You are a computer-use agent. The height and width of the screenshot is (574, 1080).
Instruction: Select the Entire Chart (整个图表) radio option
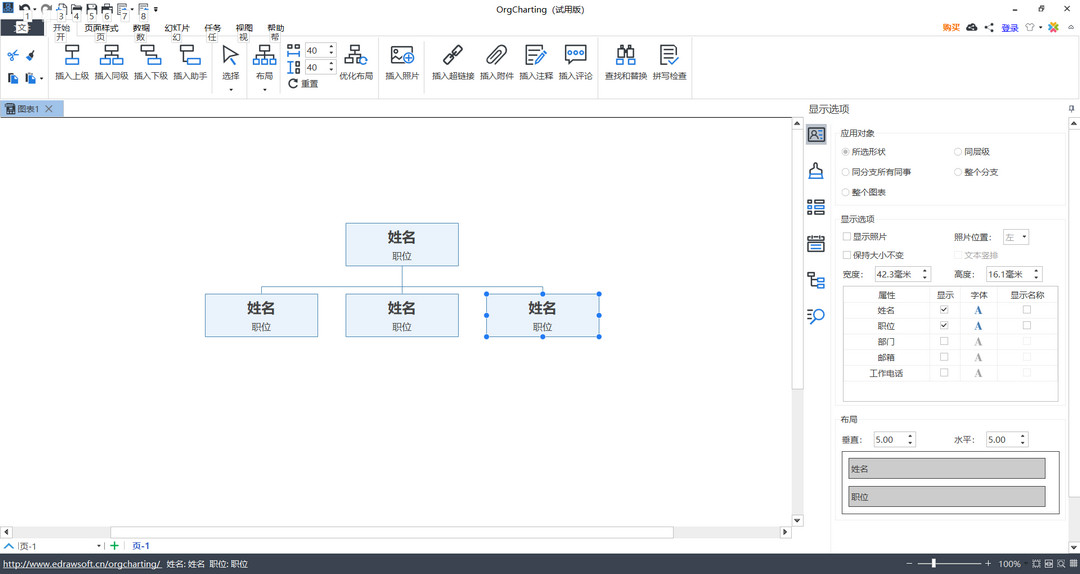click(x=846, y=192)
